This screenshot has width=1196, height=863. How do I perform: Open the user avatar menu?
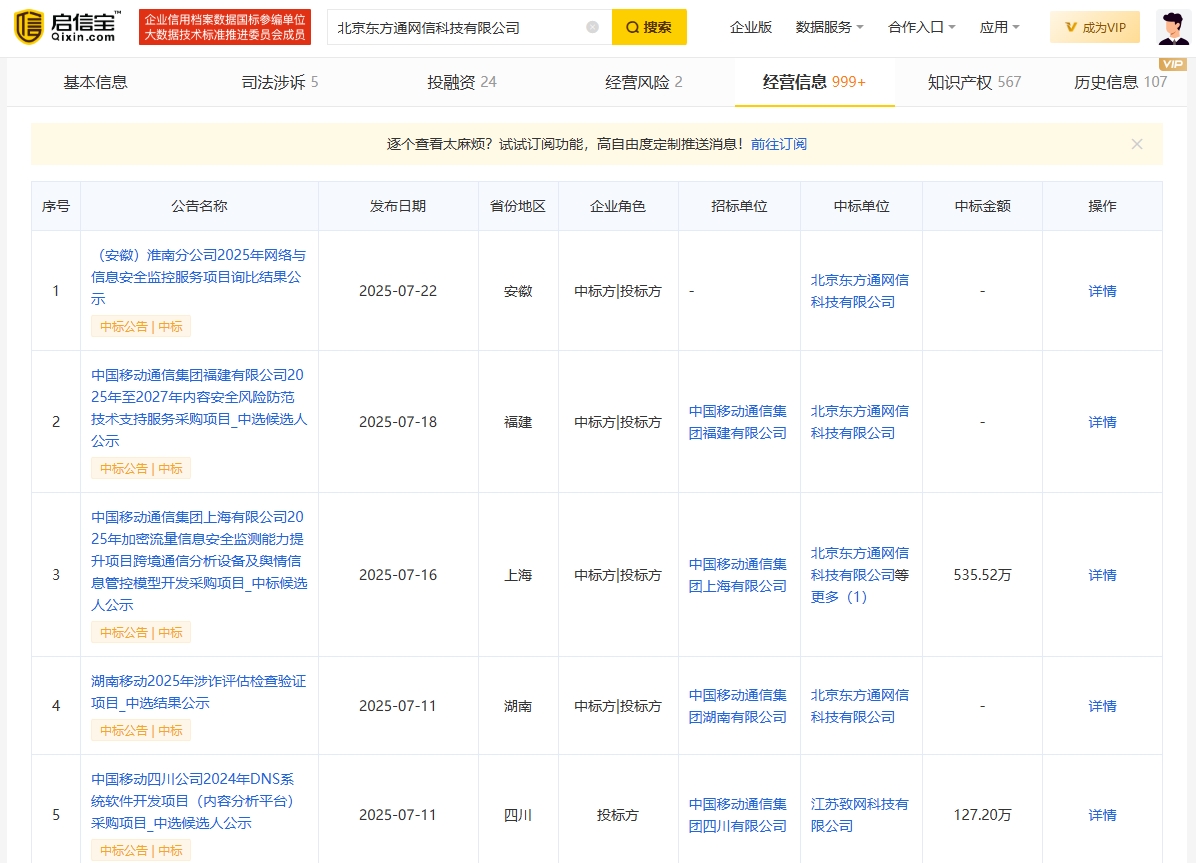pos(1172,27)
